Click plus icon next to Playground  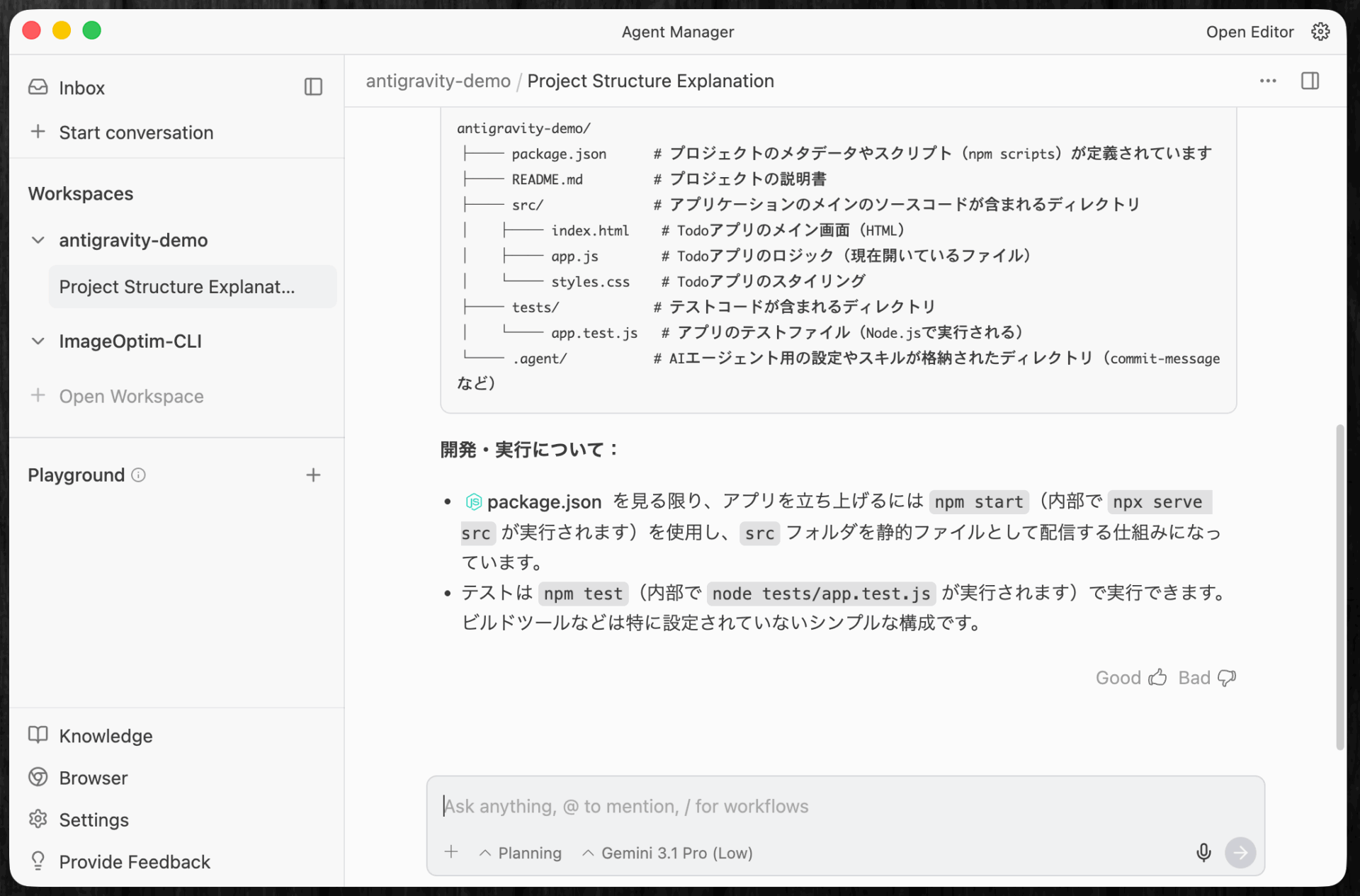(313, 475)
